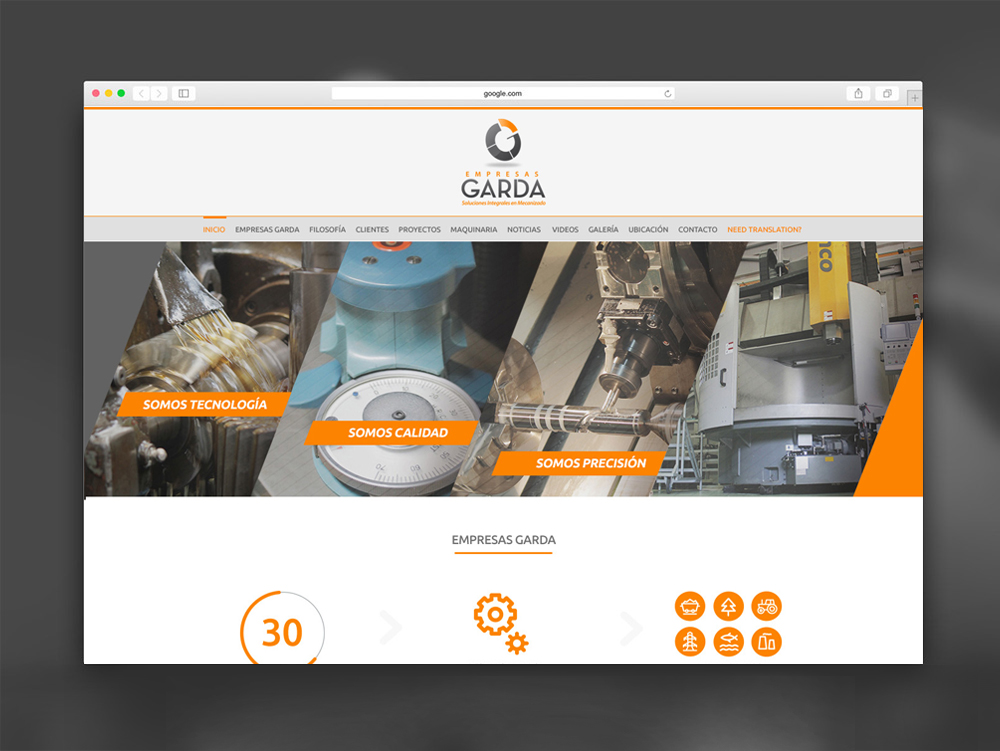The width and height of the screenshot is (1000, 751).
Task: Navigate to the MAQUINARIA menu item
Action: (x=473, y=230)
